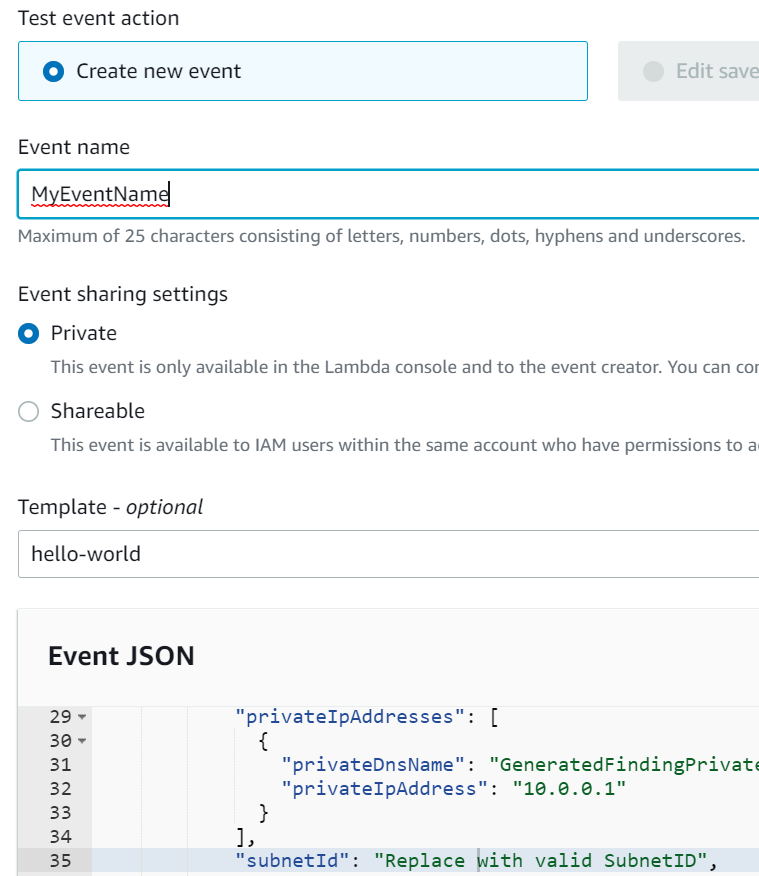Click the Private option description text
The height and width of the screenshot is (876, 759).
click(405, 367)
